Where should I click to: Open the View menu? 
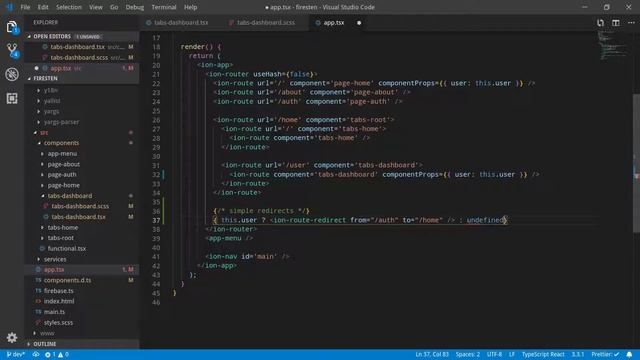pyautogui.click(x=96, y=7)
